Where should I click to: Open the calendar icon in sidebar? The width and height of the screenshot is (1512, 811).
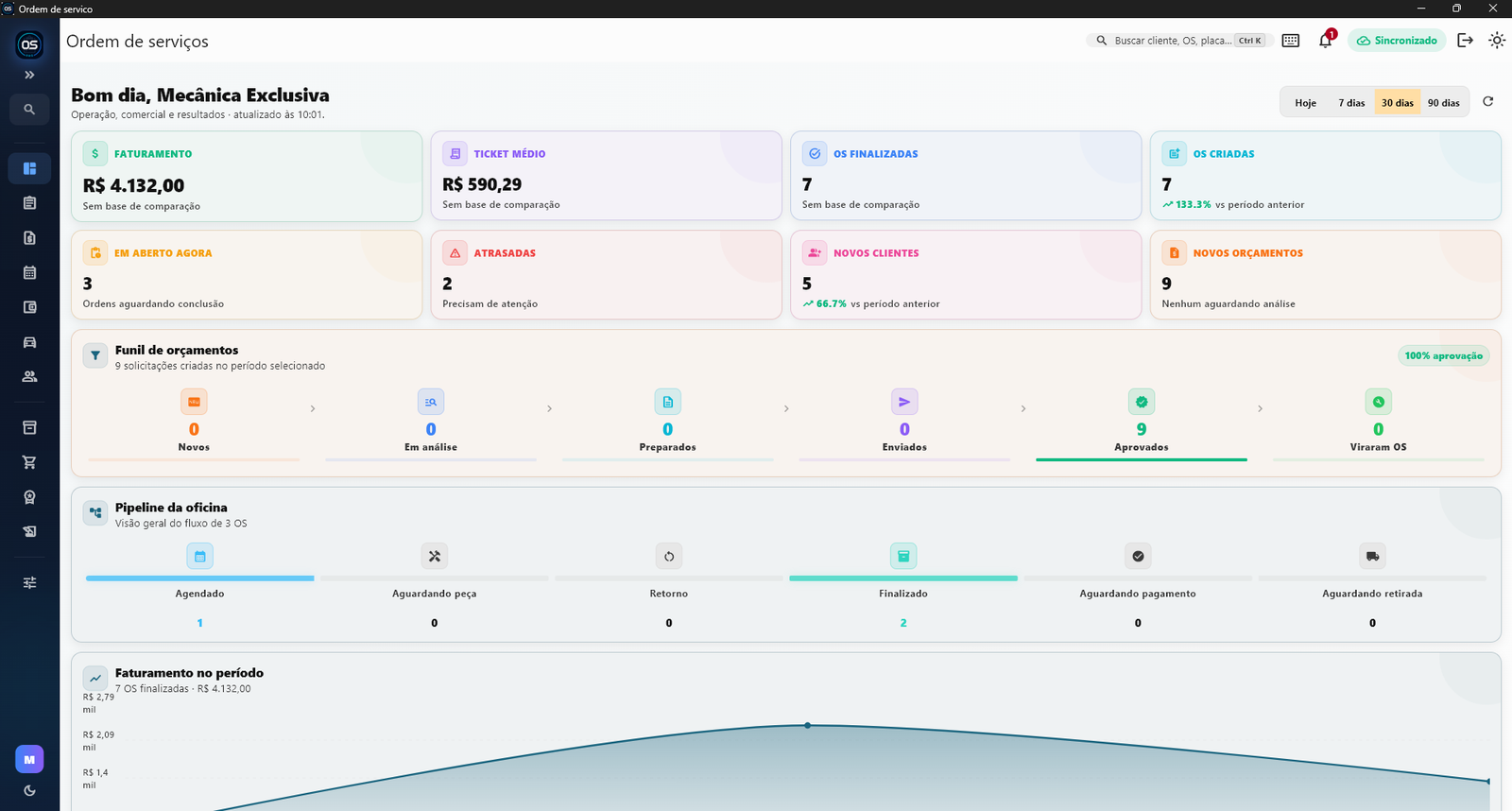coord(29,273)
